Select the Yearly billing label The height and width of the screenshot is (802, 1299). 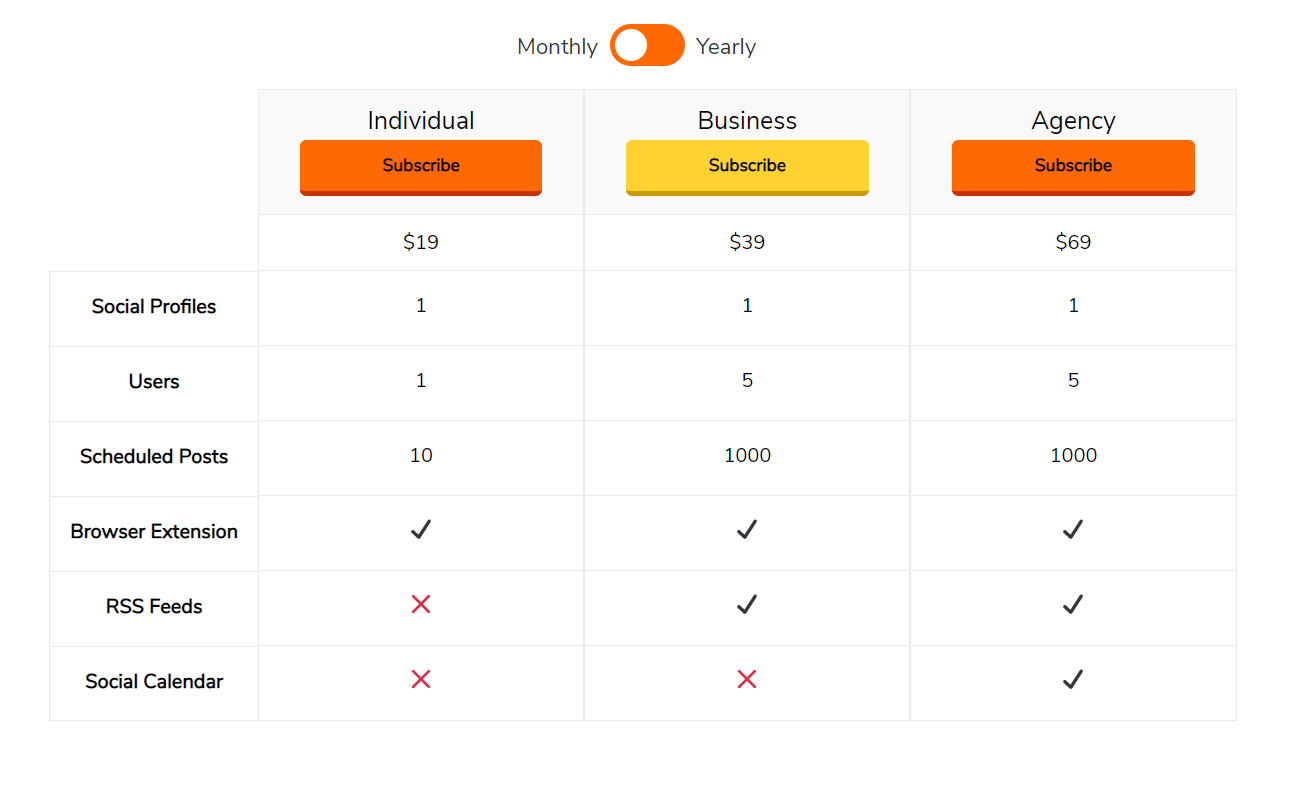(726, 47)
